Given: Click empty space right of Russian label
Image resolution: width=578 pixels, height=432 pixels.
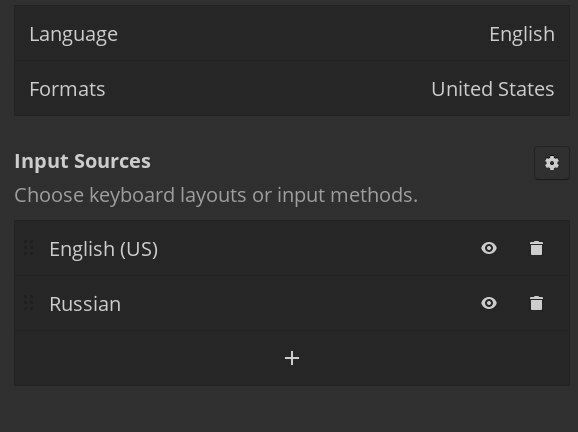Looking at the screenshot, I should click(295, 303).
